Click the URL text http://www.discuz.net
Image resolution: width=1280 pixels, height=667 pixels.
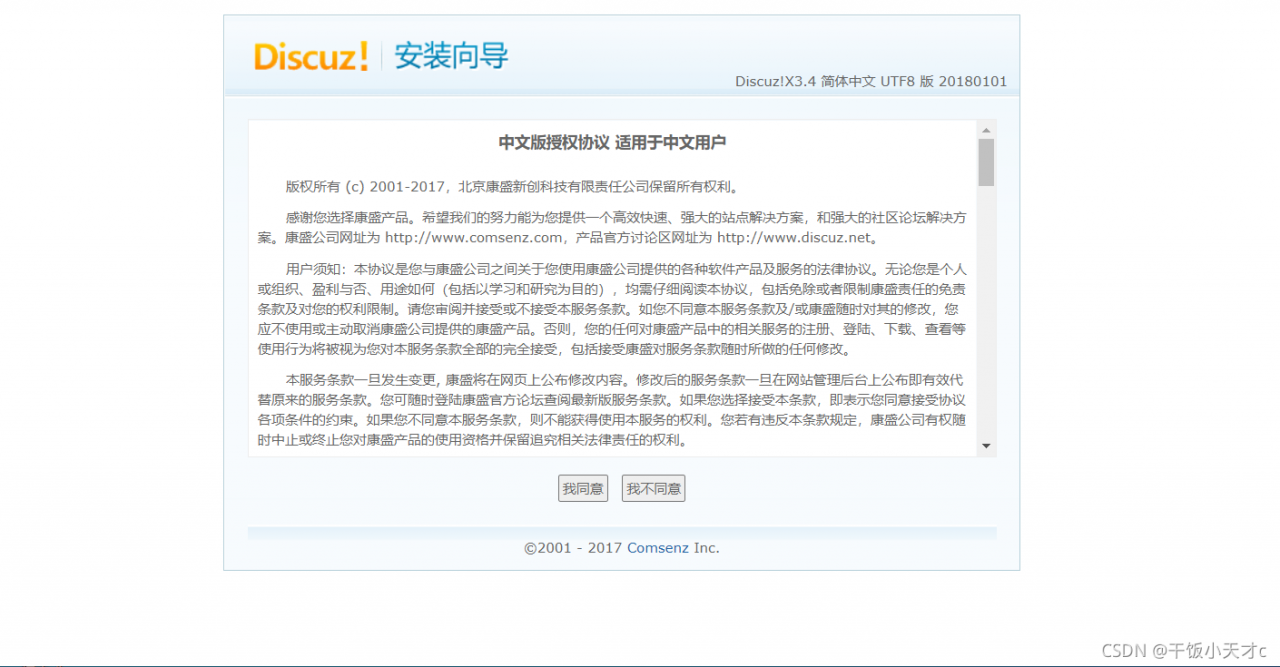tap(796, 238)
